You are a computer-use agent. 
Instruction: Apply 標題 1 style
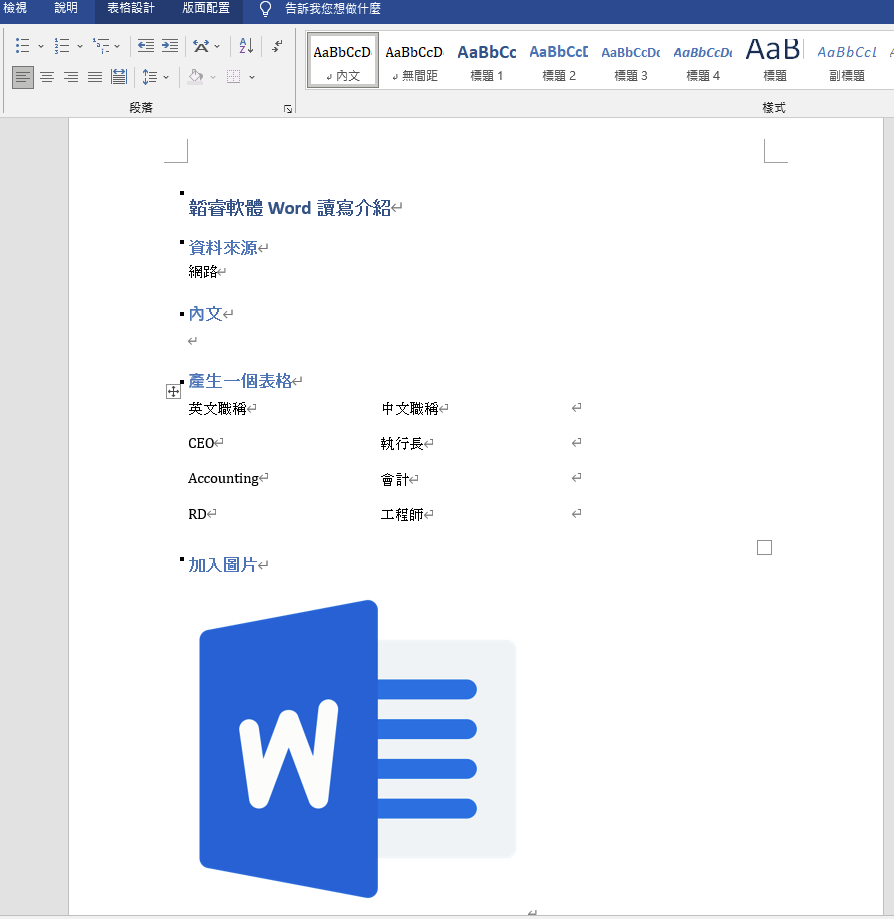487,60
